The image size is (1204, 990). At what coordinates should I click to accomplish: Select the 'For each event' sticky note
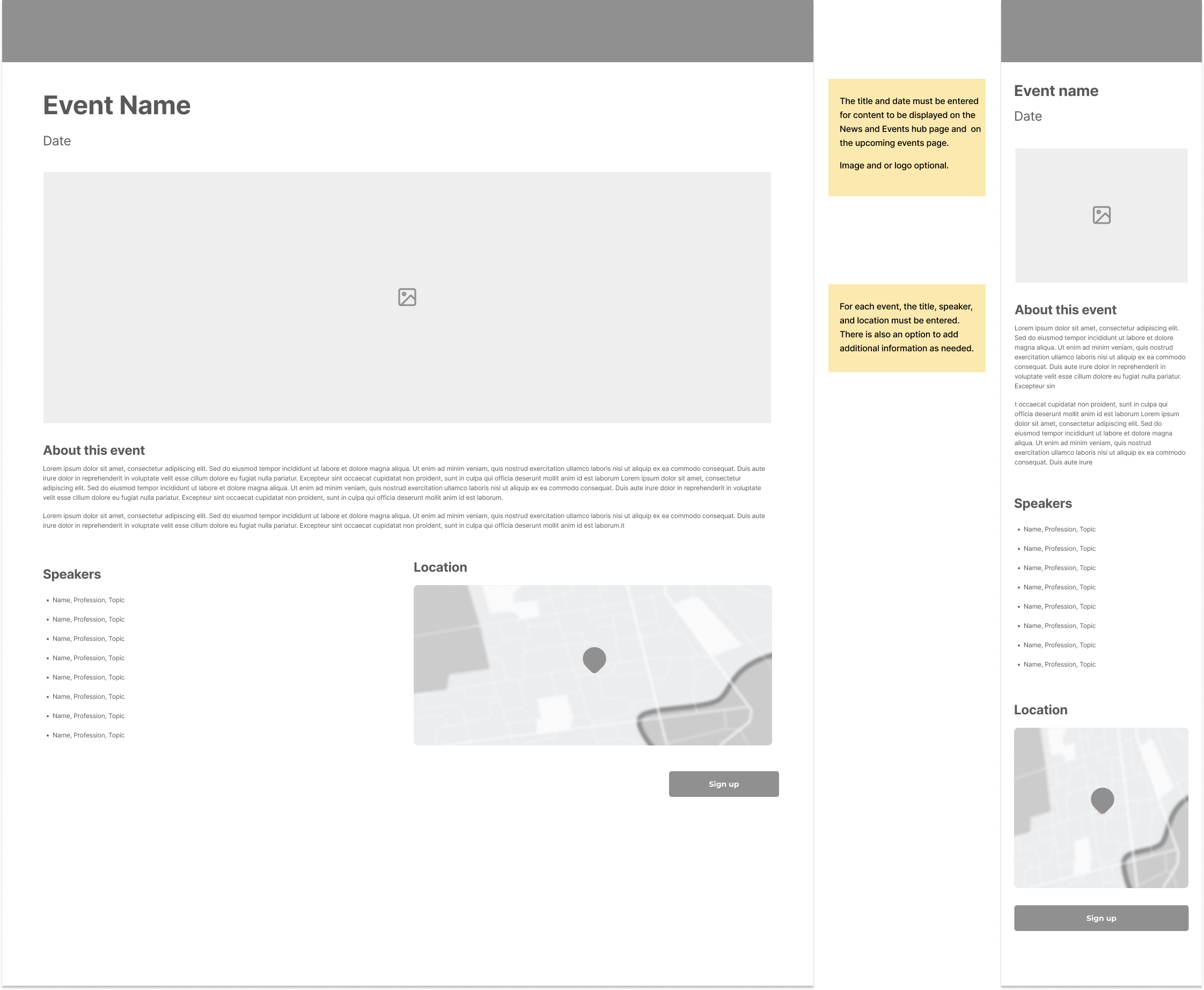click(907, 328)
